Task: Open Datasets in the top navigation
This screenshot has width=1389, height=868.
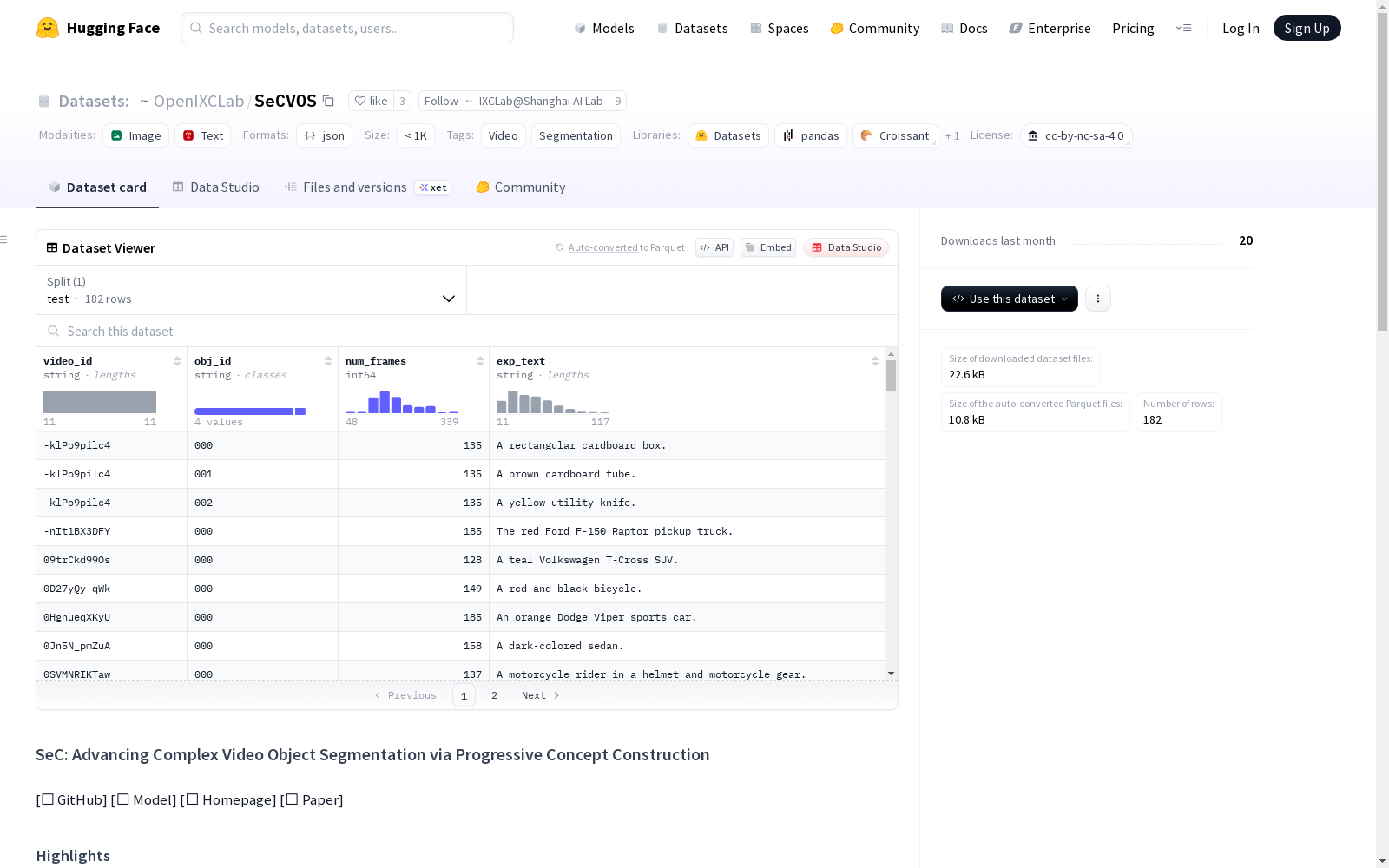Action: click(692, 28)
